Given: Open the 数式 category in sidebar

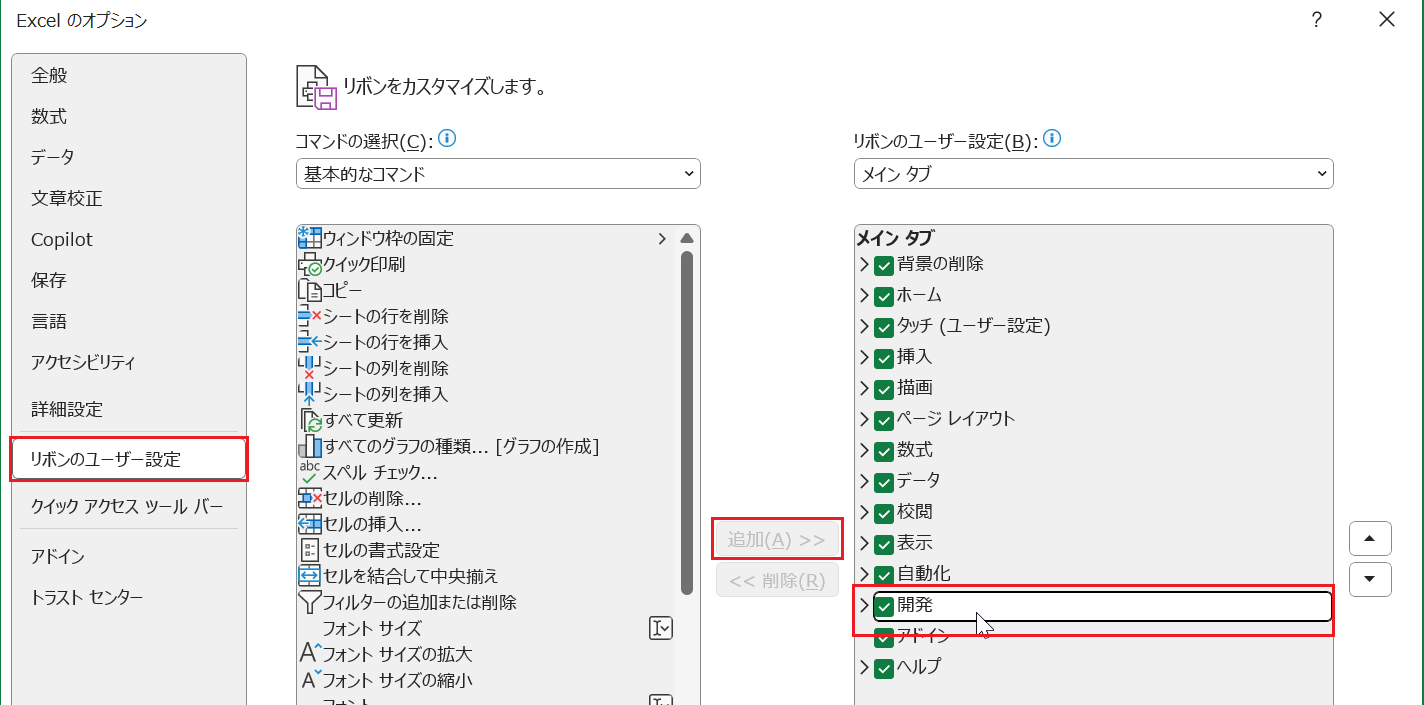Looking at the screenshot, I should tap(49, 117).
